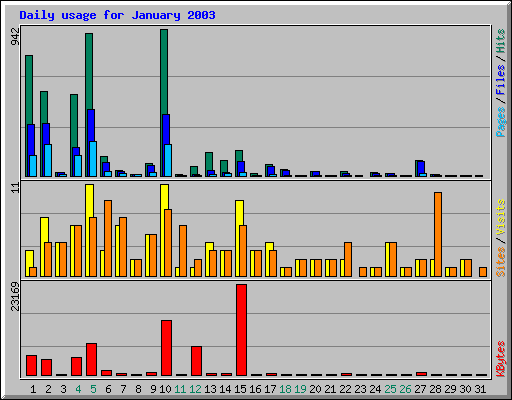Screen dimensions: 512x400
Task: Click the red KBytes bar for day 5
Action: (x=91, y=359)
